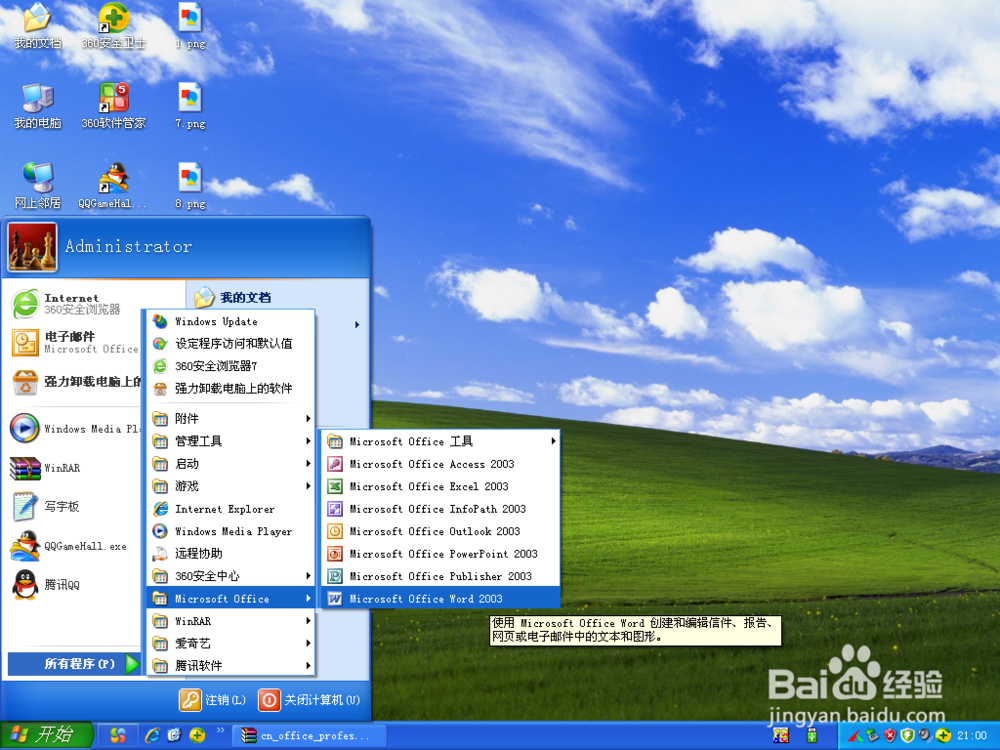This screenshot has width=1000, height=750.
Task: Select the 7.png desktop file
Action: pos(190,107)
